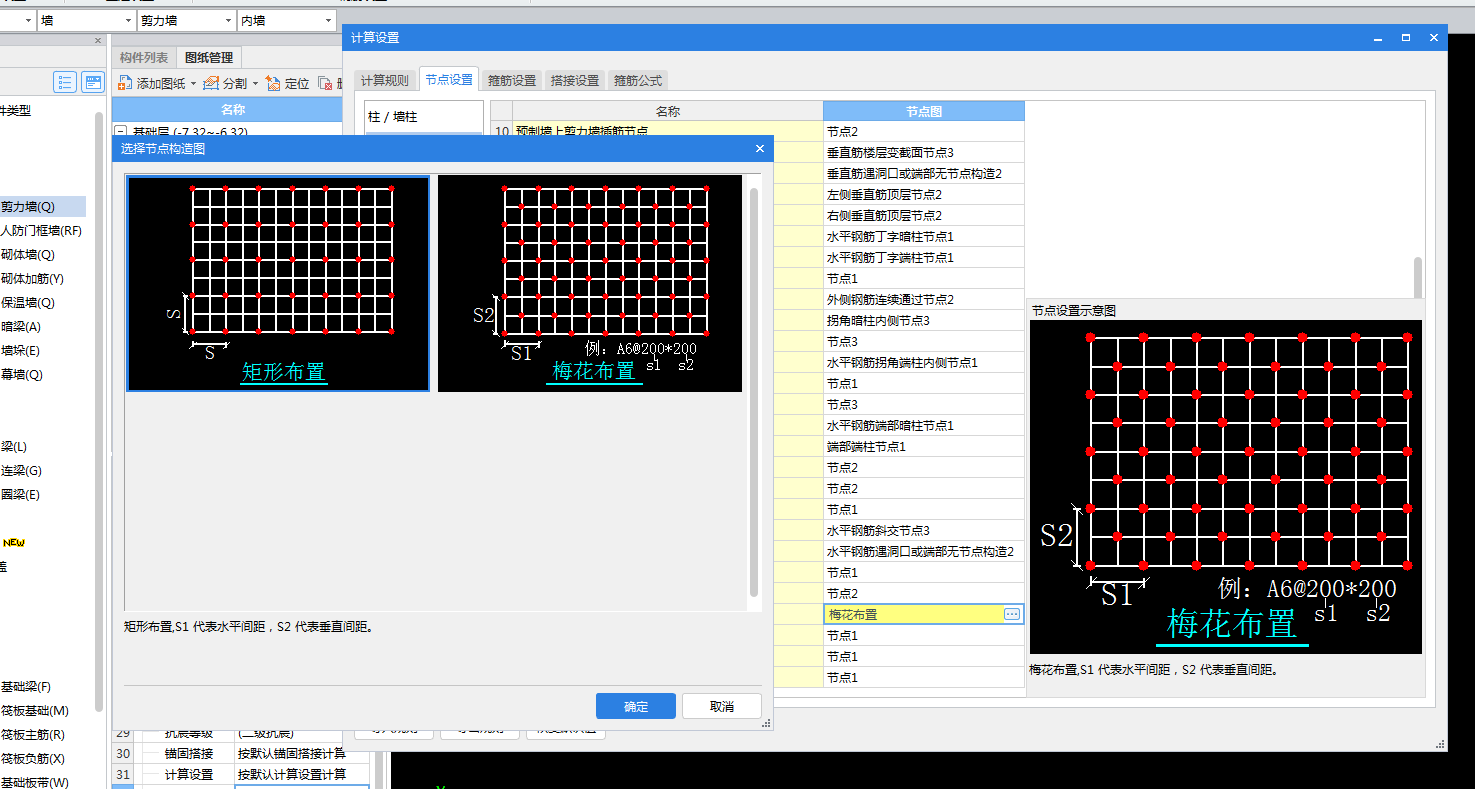Switch to the 搭接设置 tab
The height and width of the screenshot is (789, 1475).
click(575, 81)
